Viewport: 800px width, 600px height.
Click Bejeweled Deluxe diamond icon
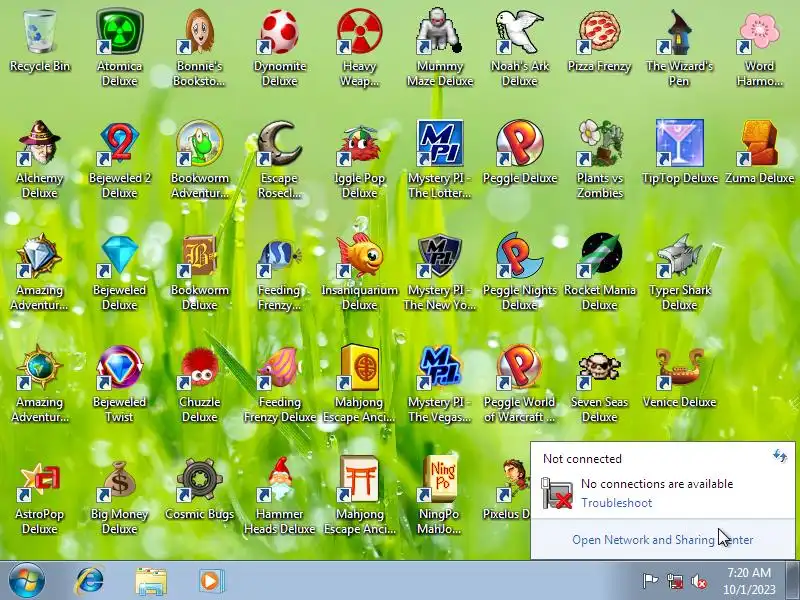pos(119,256)
